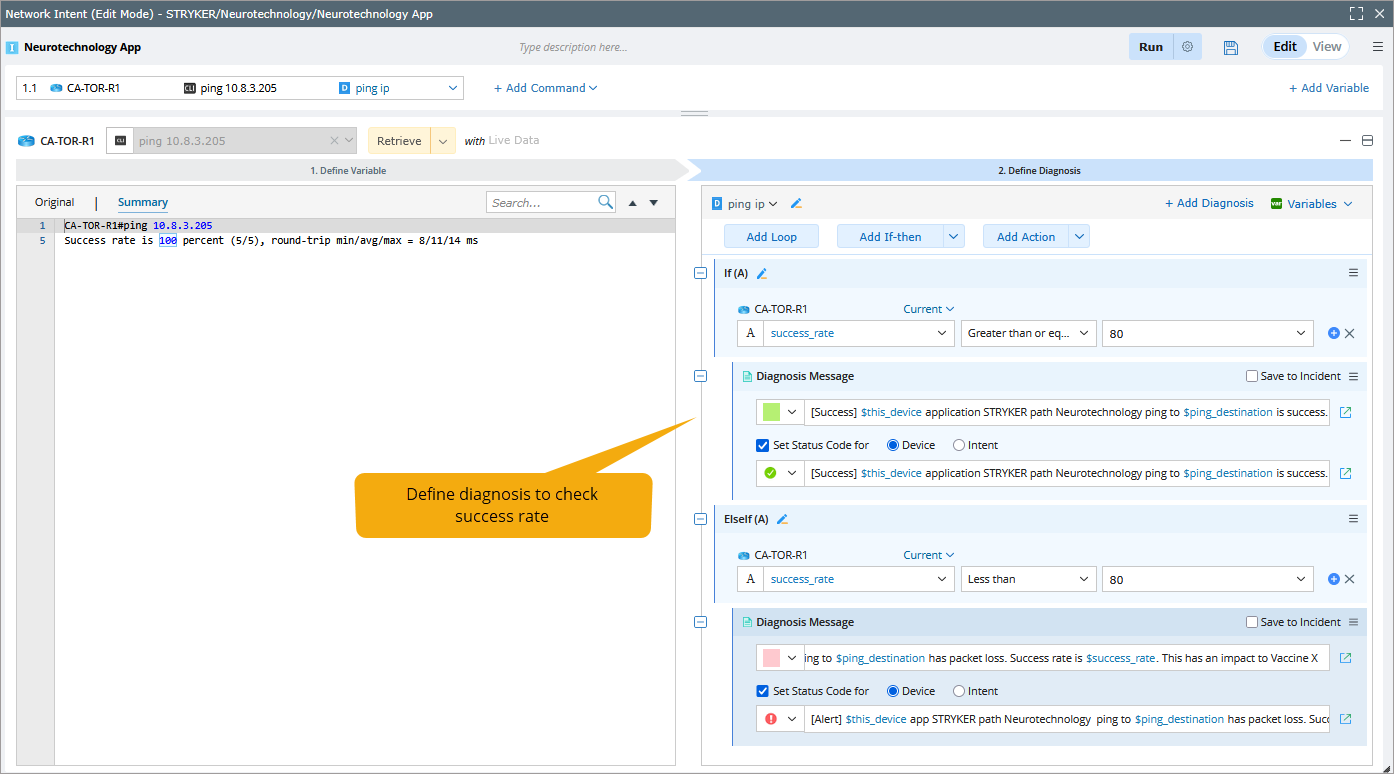Viewport: 1394px width, 774px height.
Task: Click the Add Loop button
Action: [x=771, y=237]
